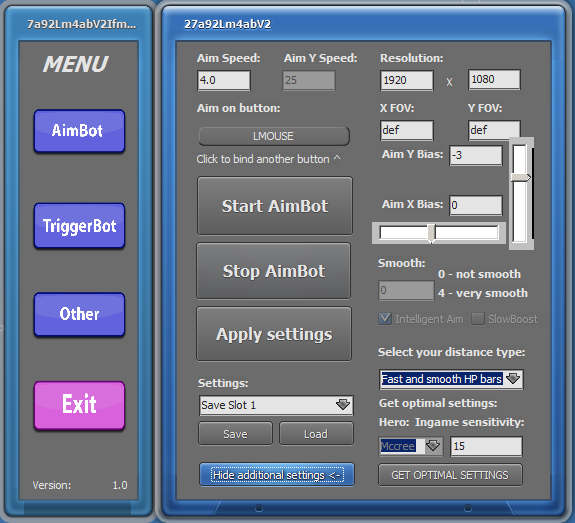This screenshot has width=575, height=523.
Task: Click the GET OPTIMAL SETTINGS button
Action: (x=450, y=475)
